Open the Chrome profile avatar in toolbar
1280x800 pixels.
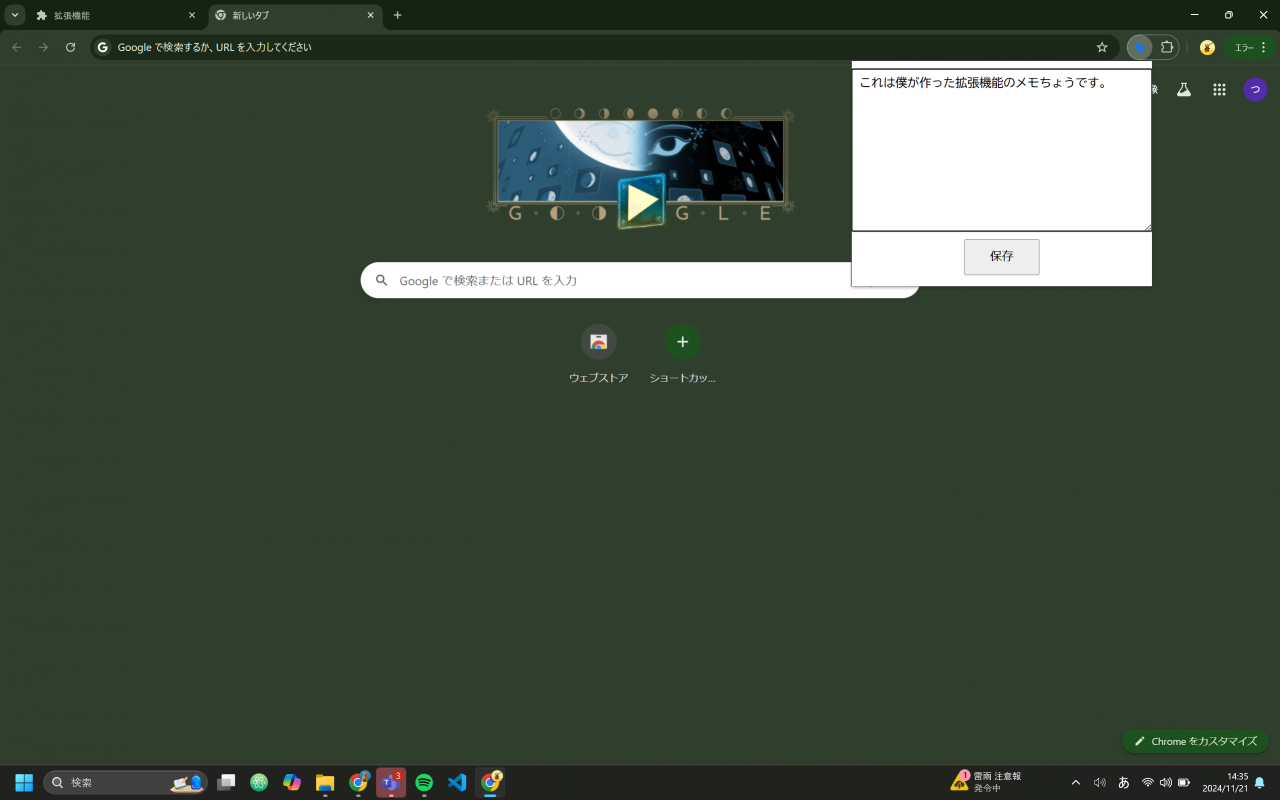click(1207, 47)
